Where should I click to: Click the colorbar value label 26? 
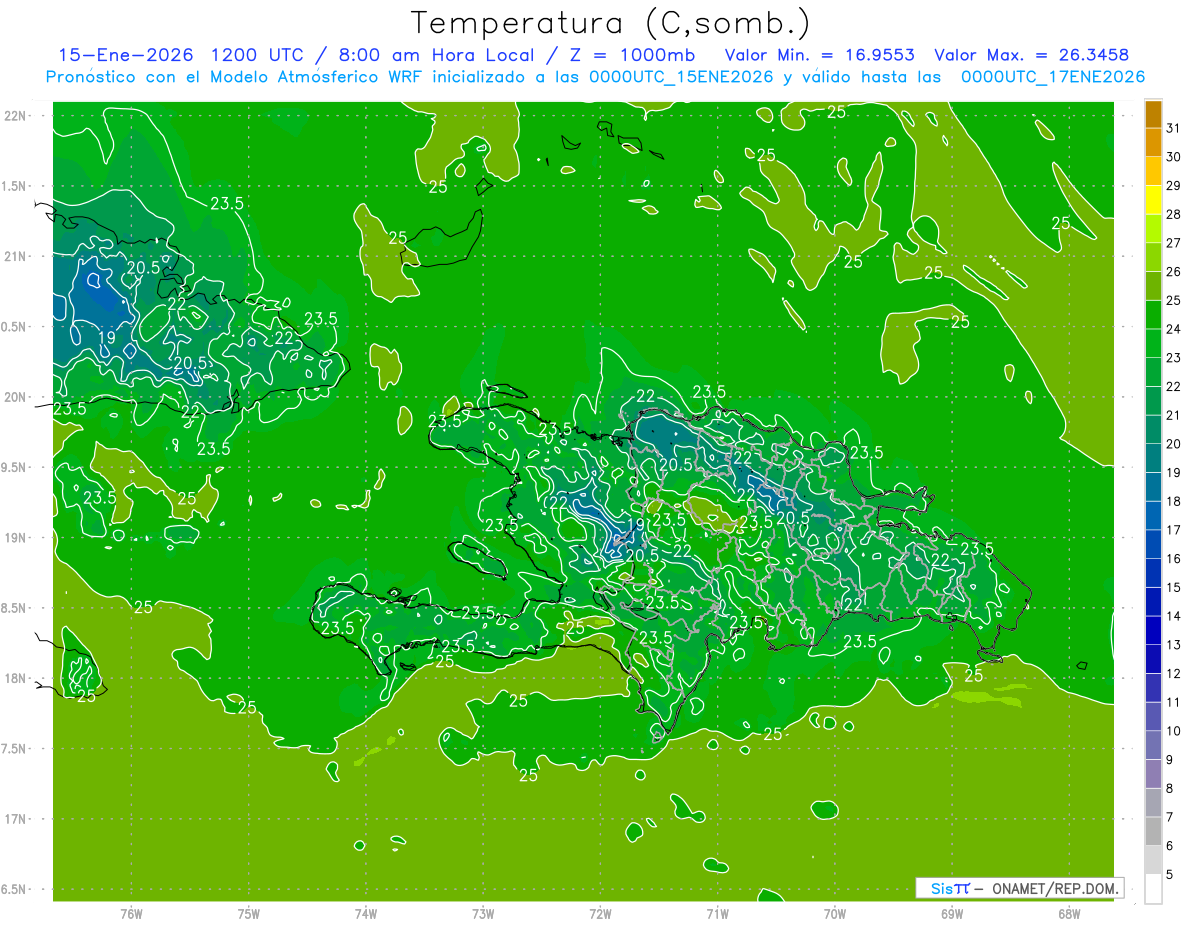tap(1174, 272)
